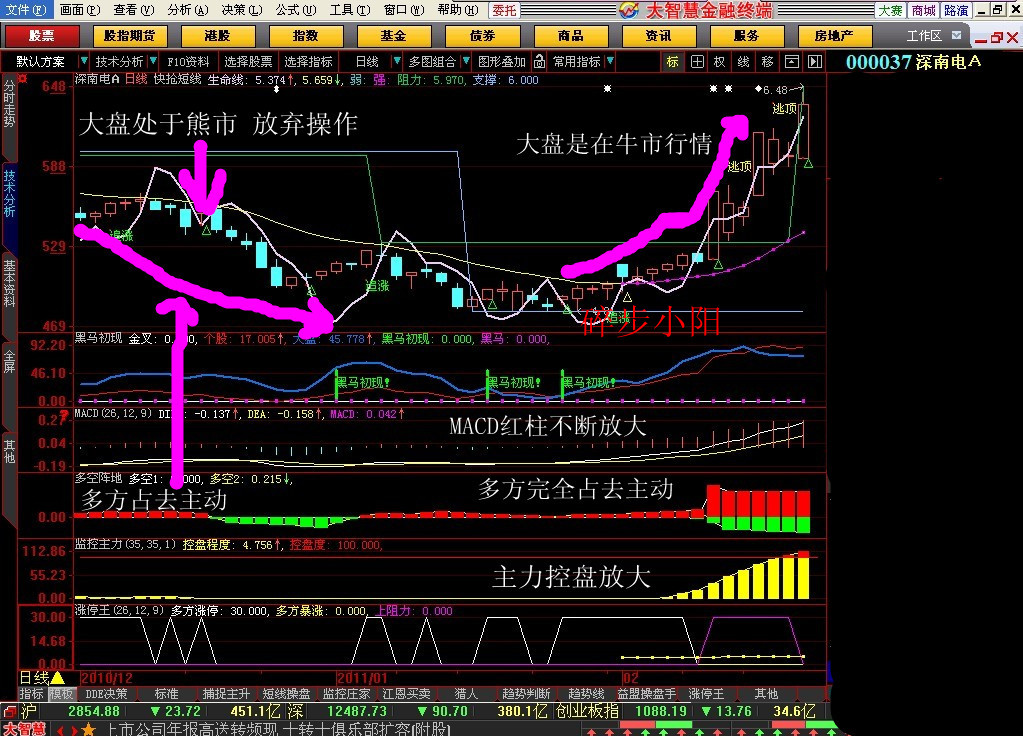Select the 资讯 tab
This screenshot has height=736, width=1023.
point(659,36)
